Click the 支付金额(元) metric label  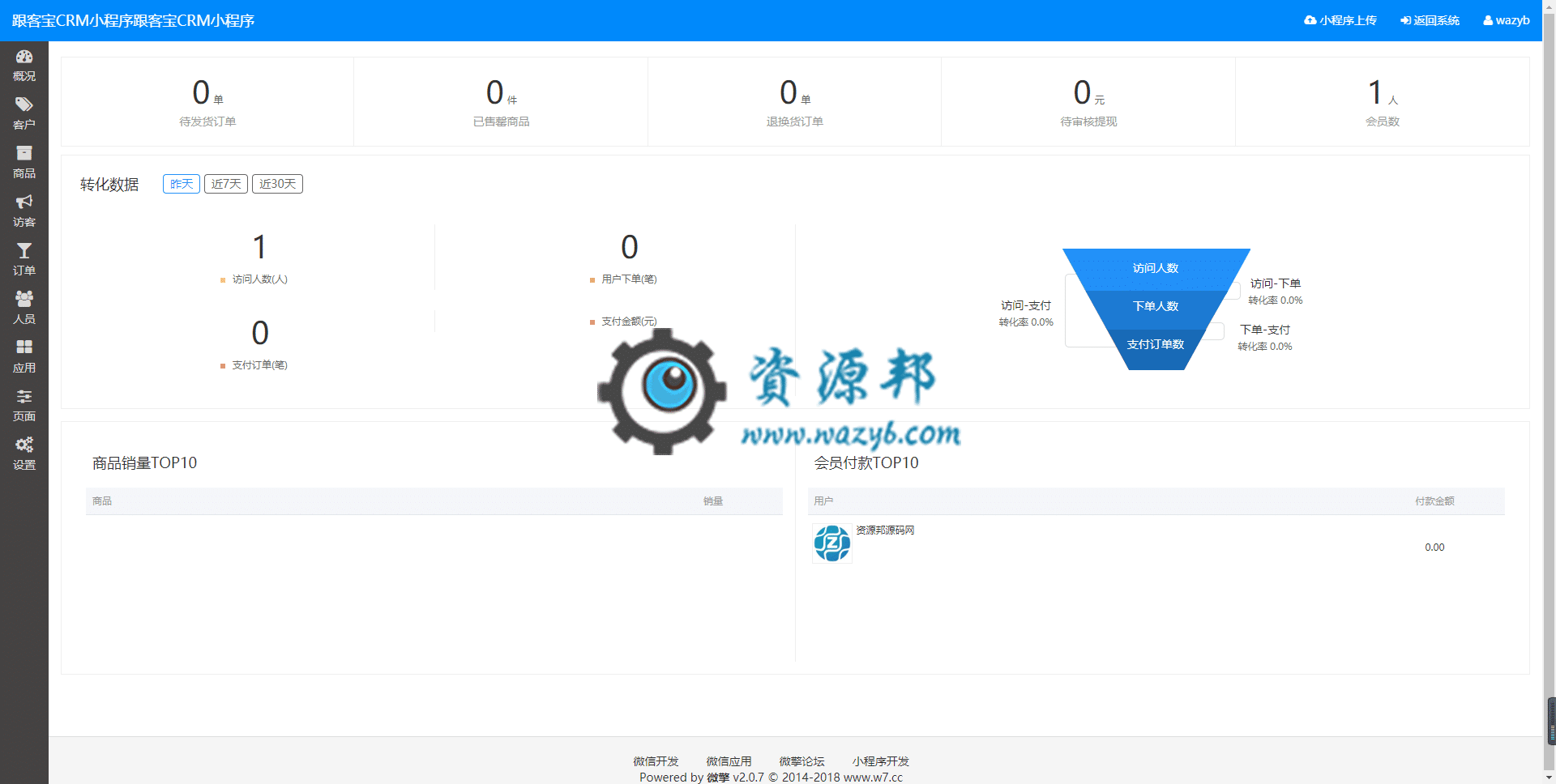pyautogui.click(x=629, y=322)
